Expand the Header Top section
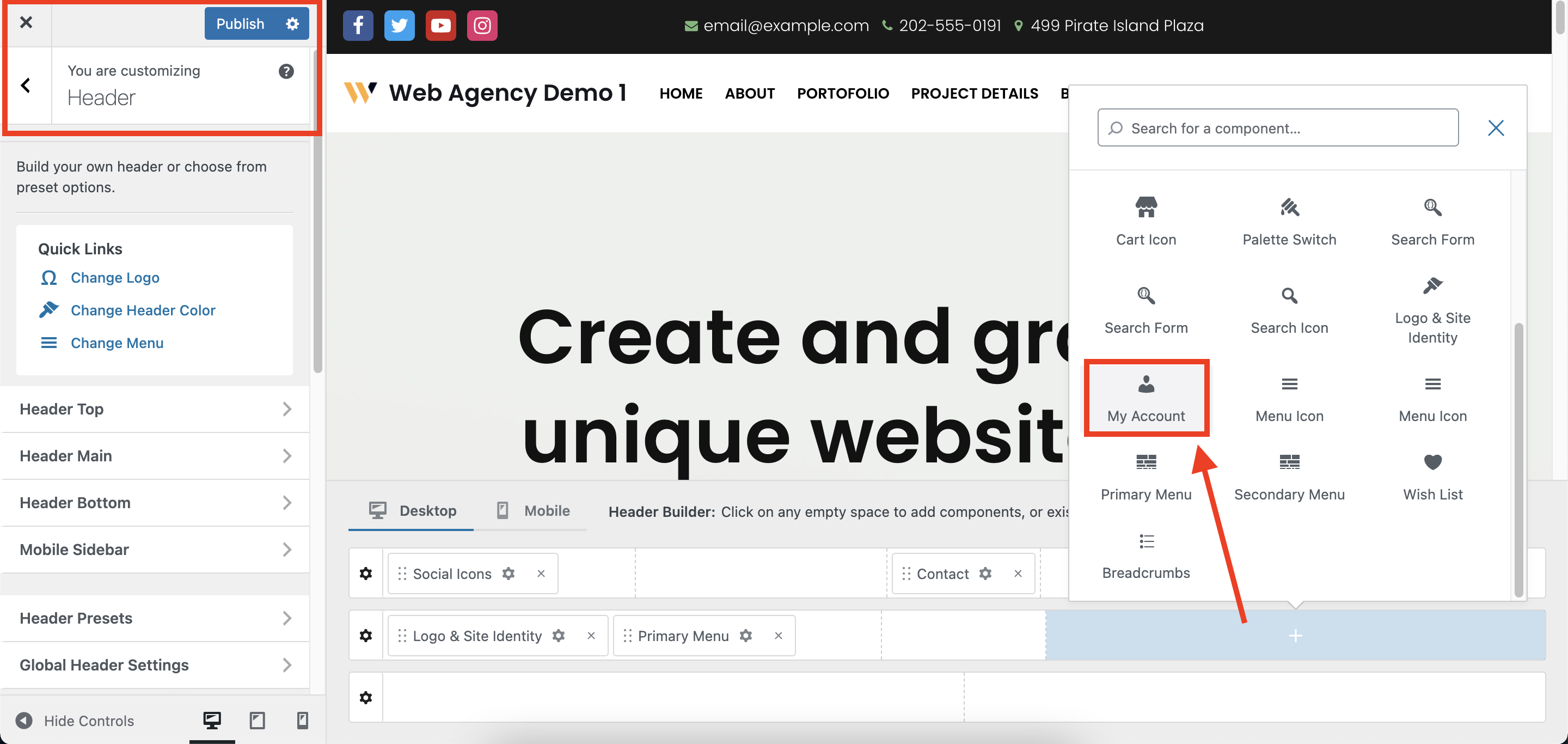The height and width of the screenshot is (744, 1568). click(x=155, y=409)
